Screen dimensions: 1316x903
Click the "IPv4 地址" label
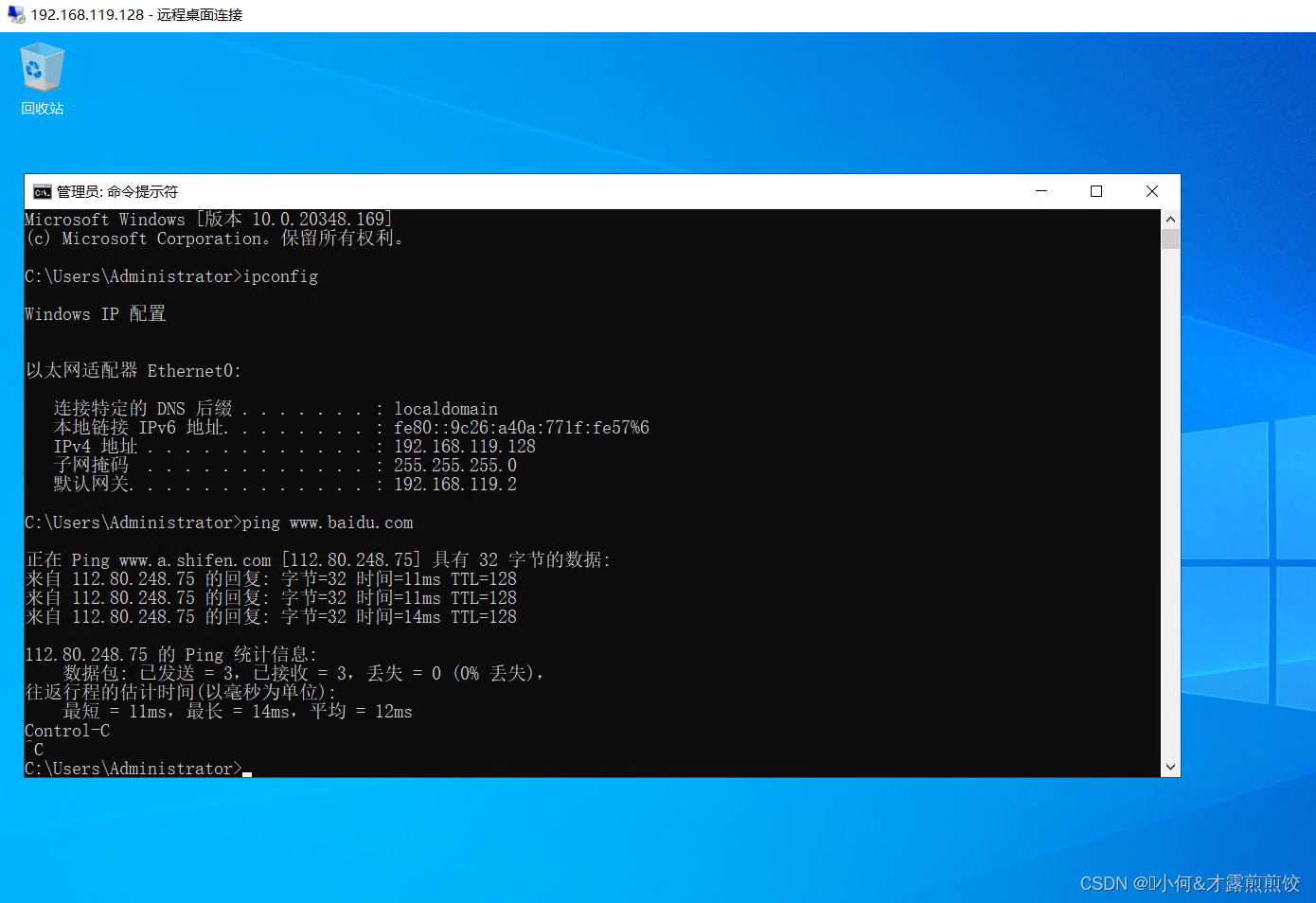coord(96,447)
